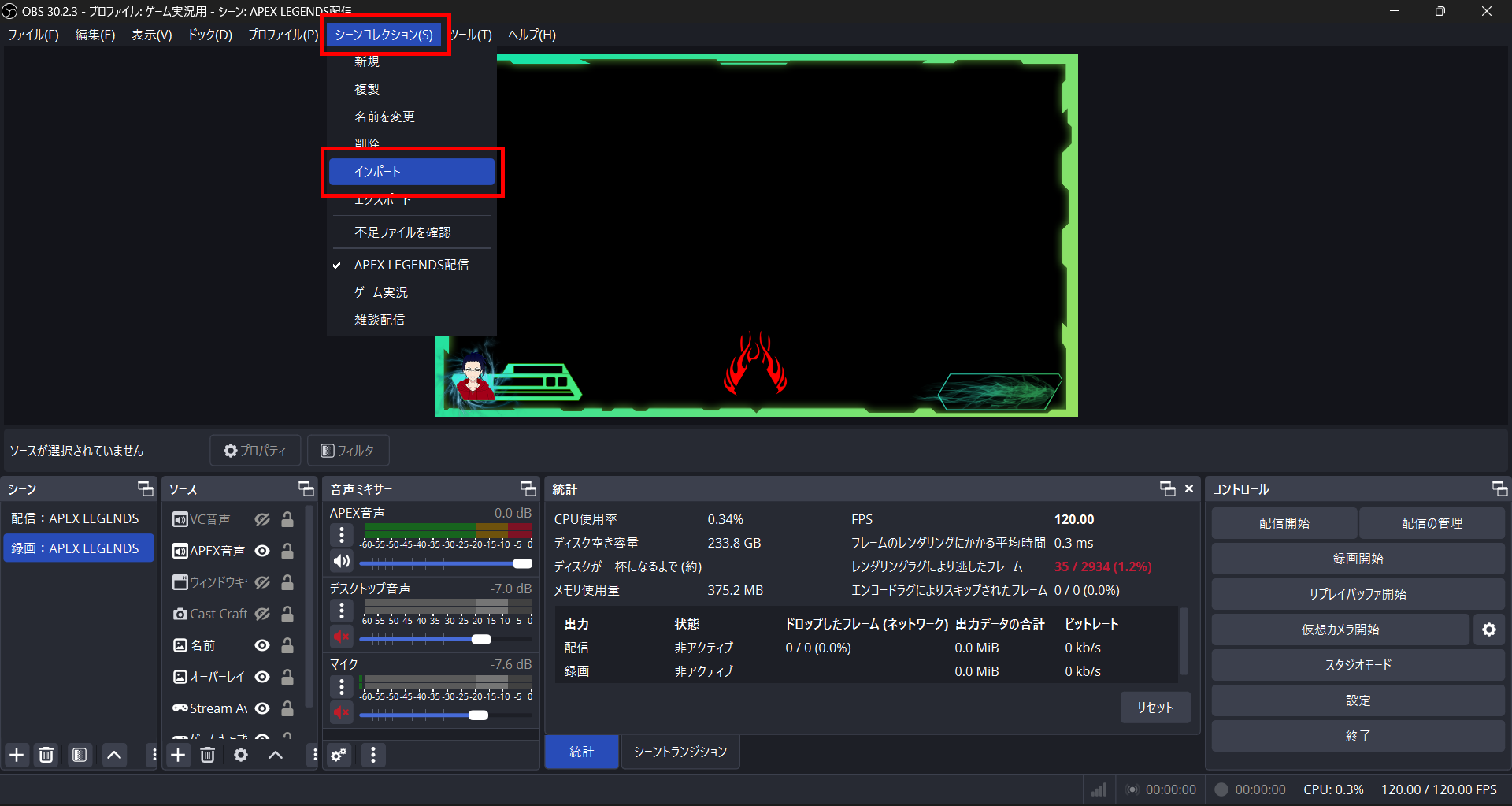Adjust デスクトップ音声 volume slider
The width and height of the screenshot is (1512, 806).
[446, 639]
